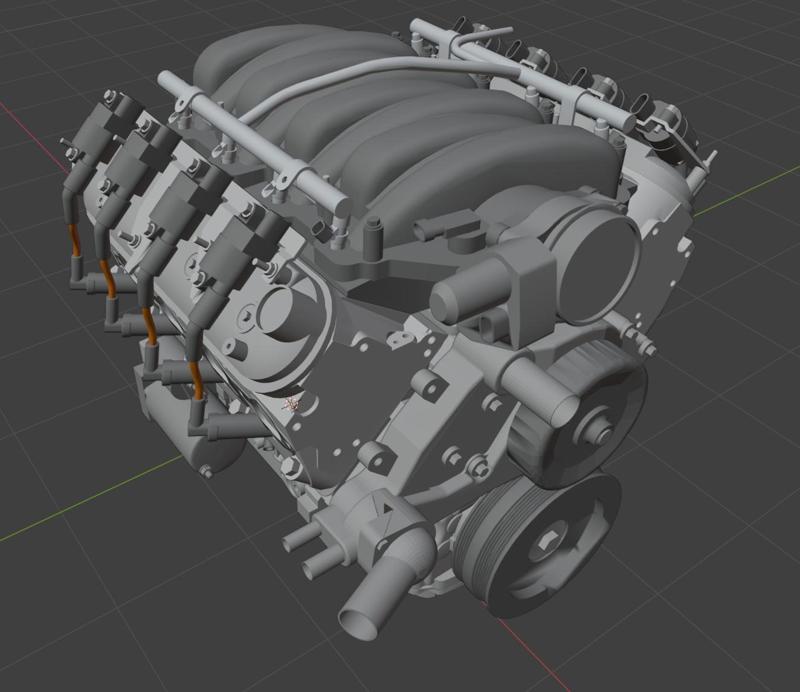
Task: Select the round throttle body opening
Action: (x=599, y=269)
